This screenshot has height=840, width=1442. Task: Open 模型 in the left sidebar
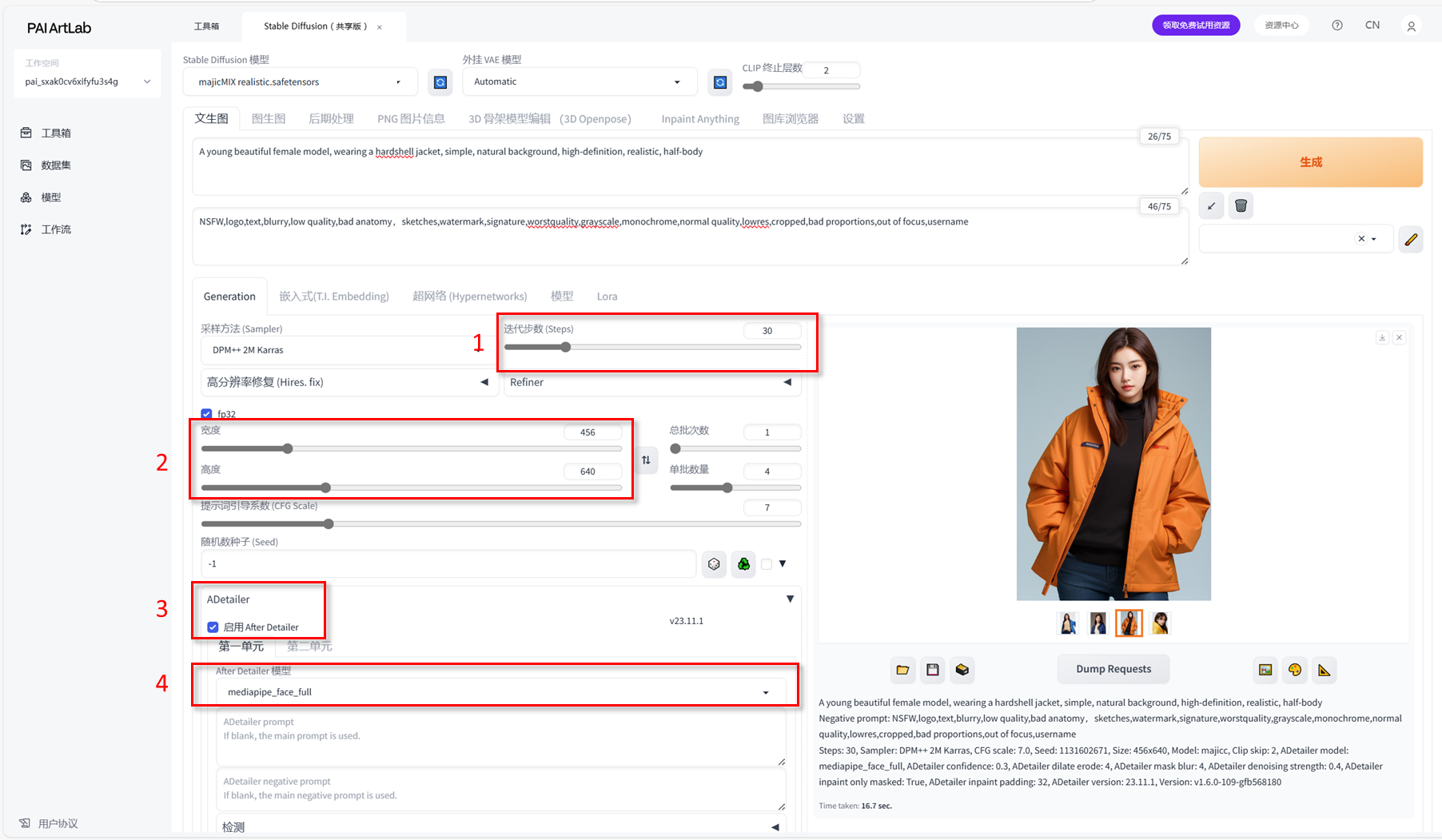click(42, 197)
